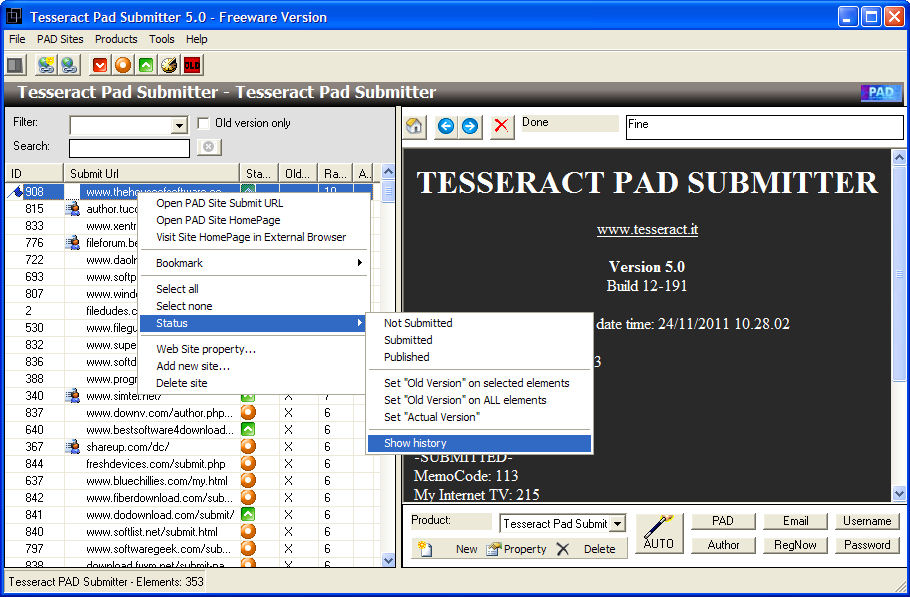This screenshot has height=597, width=910.
Task: Click the Password button
Action: [x=867, y=545]
